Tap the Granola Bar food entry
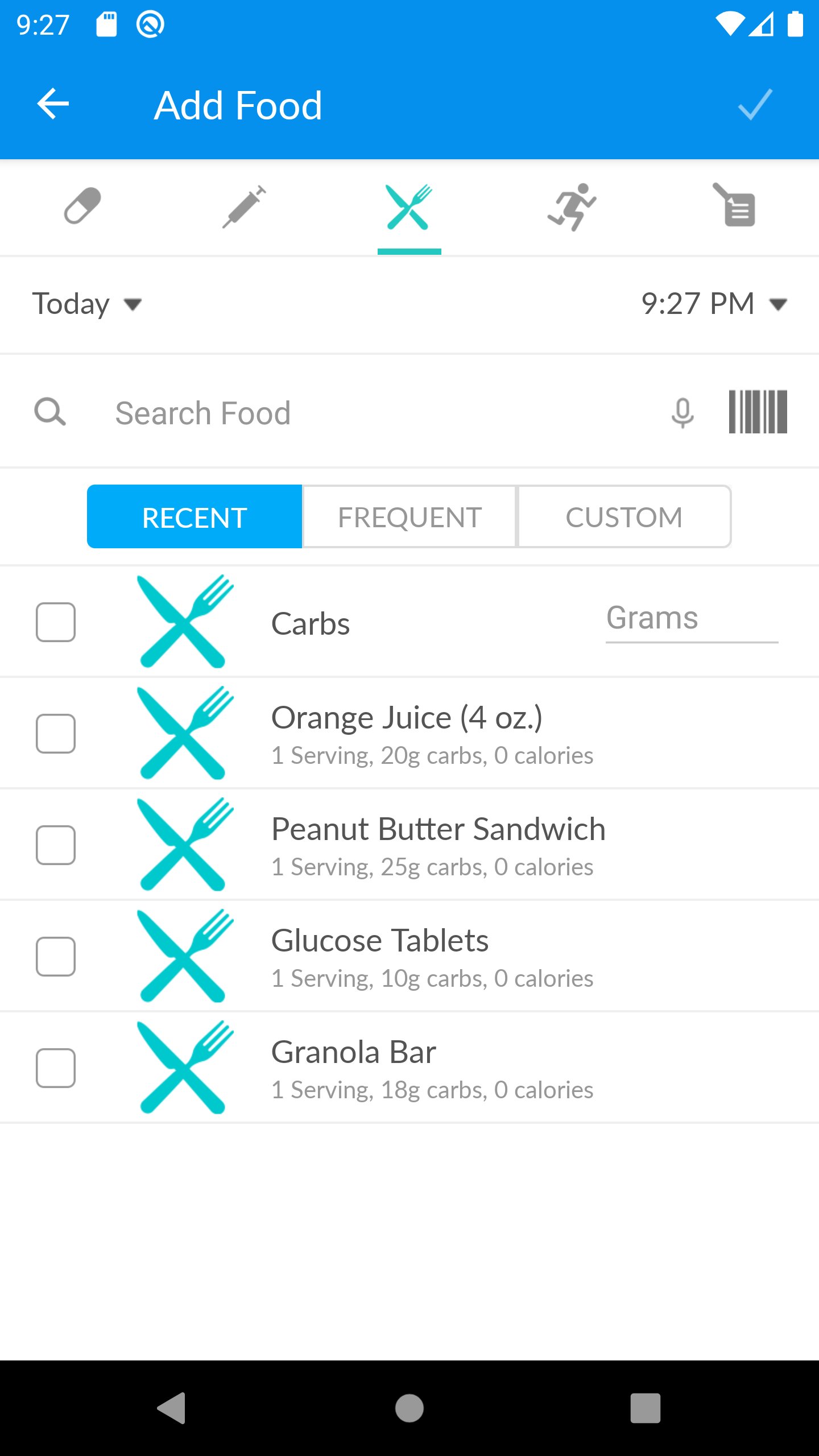Screen dimensions: 819x1456 [432, 1068]
